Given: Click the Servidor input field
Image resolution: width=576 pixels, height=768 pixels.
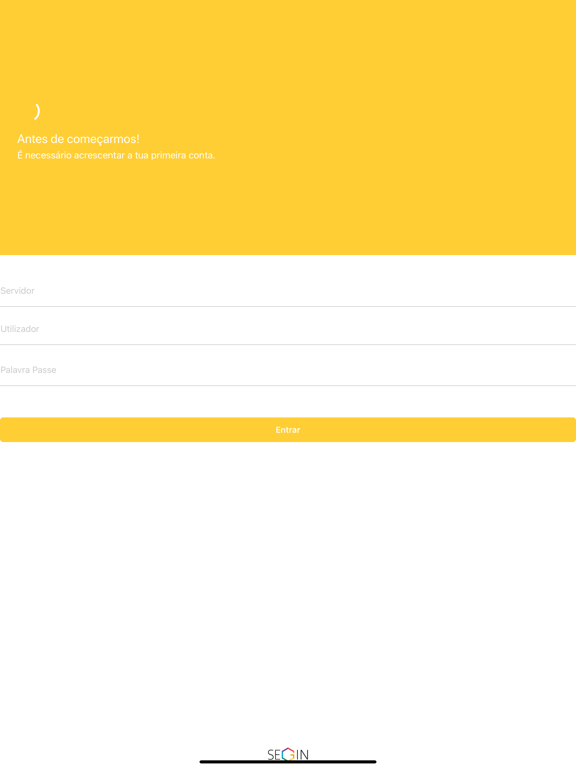Looking at the screenshot, I should click(288, 291).
